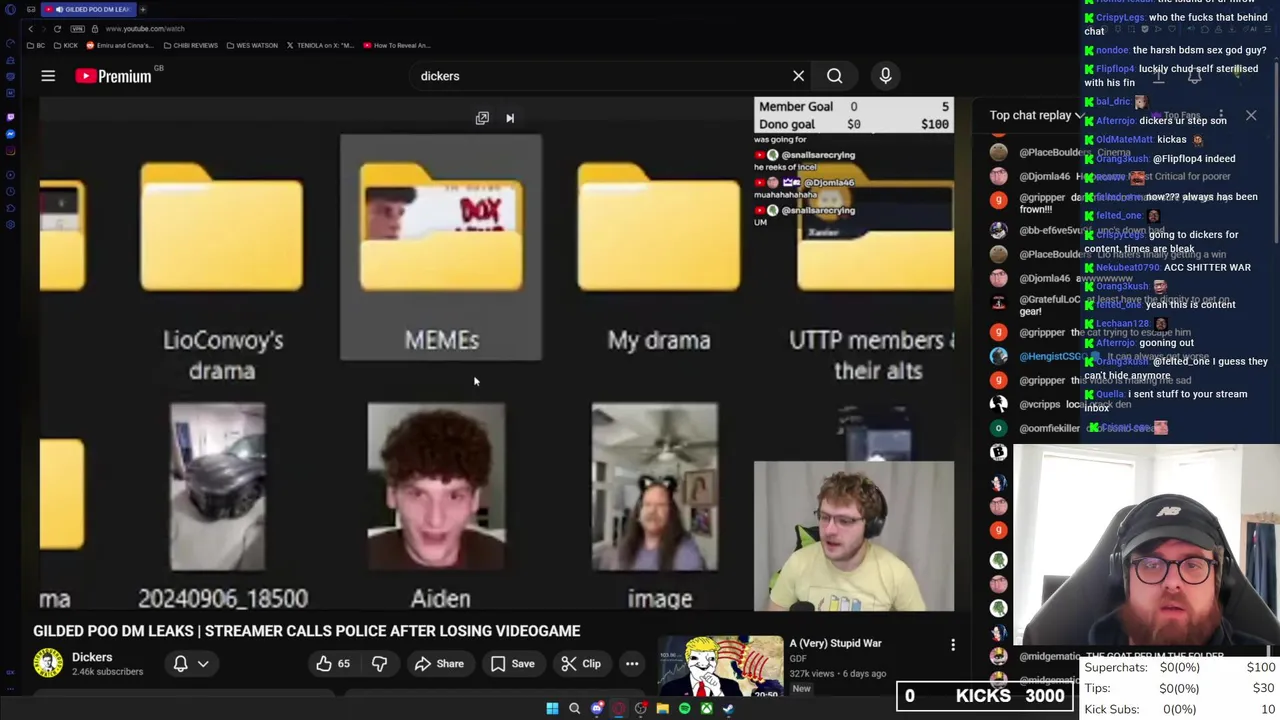Expand the notification options chevron

(203, 663)
